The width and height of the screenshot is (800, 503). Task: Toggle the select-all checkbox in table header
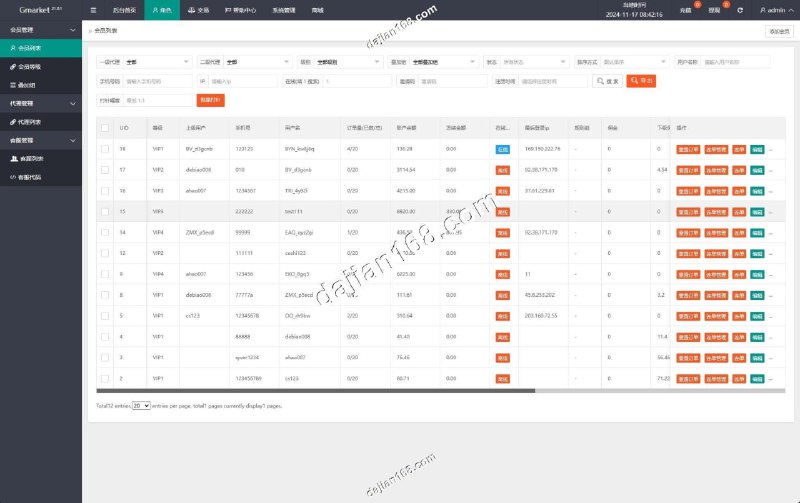105,128
